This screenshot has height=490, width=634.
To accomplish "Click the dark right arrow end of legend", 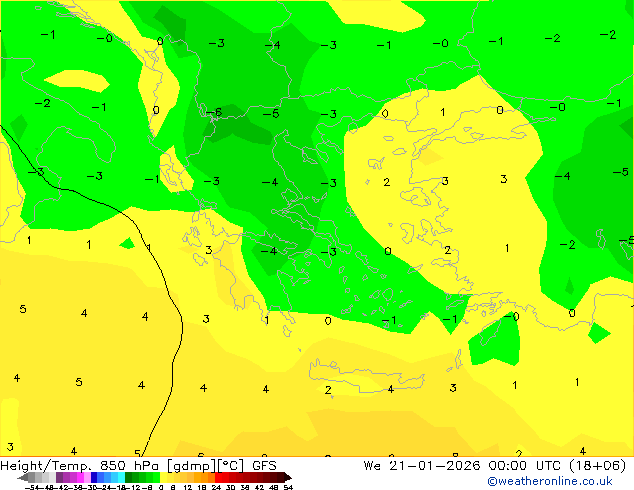I will (x=288, y=477).
